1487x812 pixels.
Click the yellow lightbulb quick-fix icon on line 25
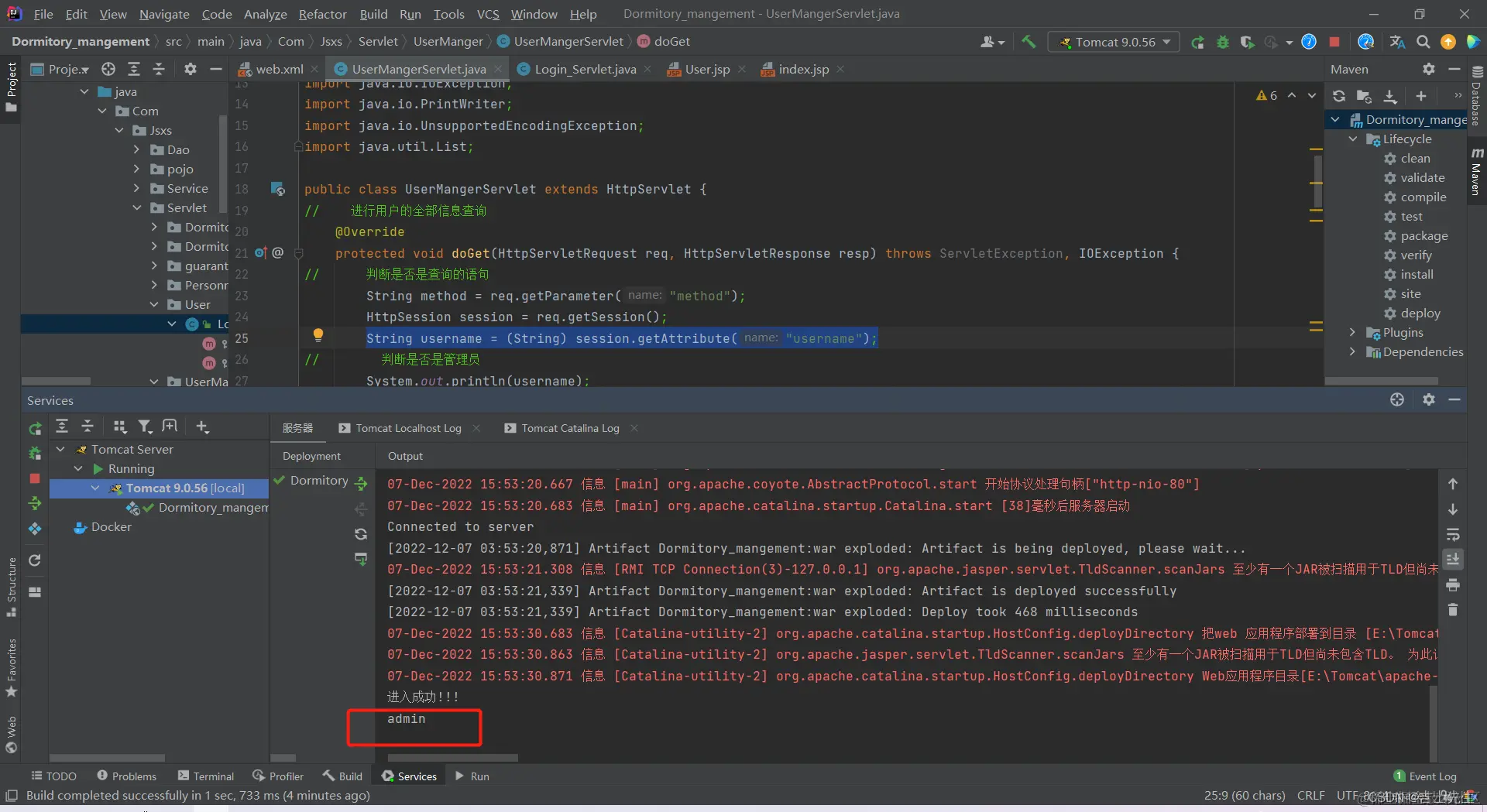tap(318, 335)
